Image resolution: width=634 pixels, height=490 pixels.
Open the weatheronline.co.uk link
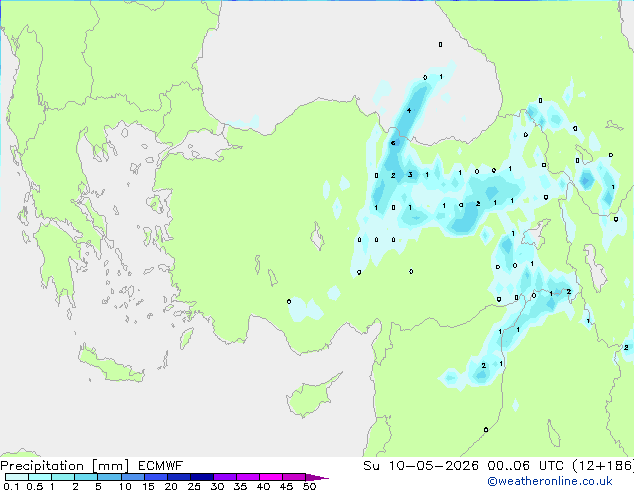click(550, 482)
